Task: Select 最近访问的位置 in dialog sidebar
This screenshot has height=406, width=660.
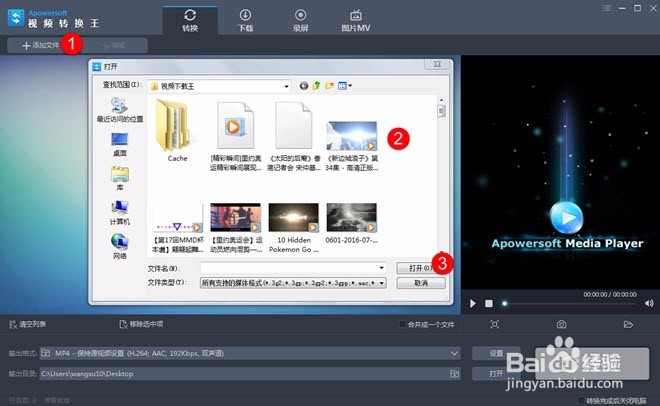Action: [x=120, y=110]
